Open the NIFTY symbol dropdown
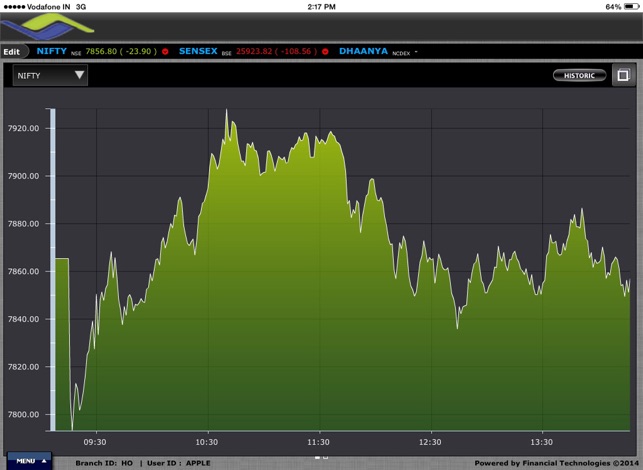This screenshot has width=643, height=470. tap(50, 75)
